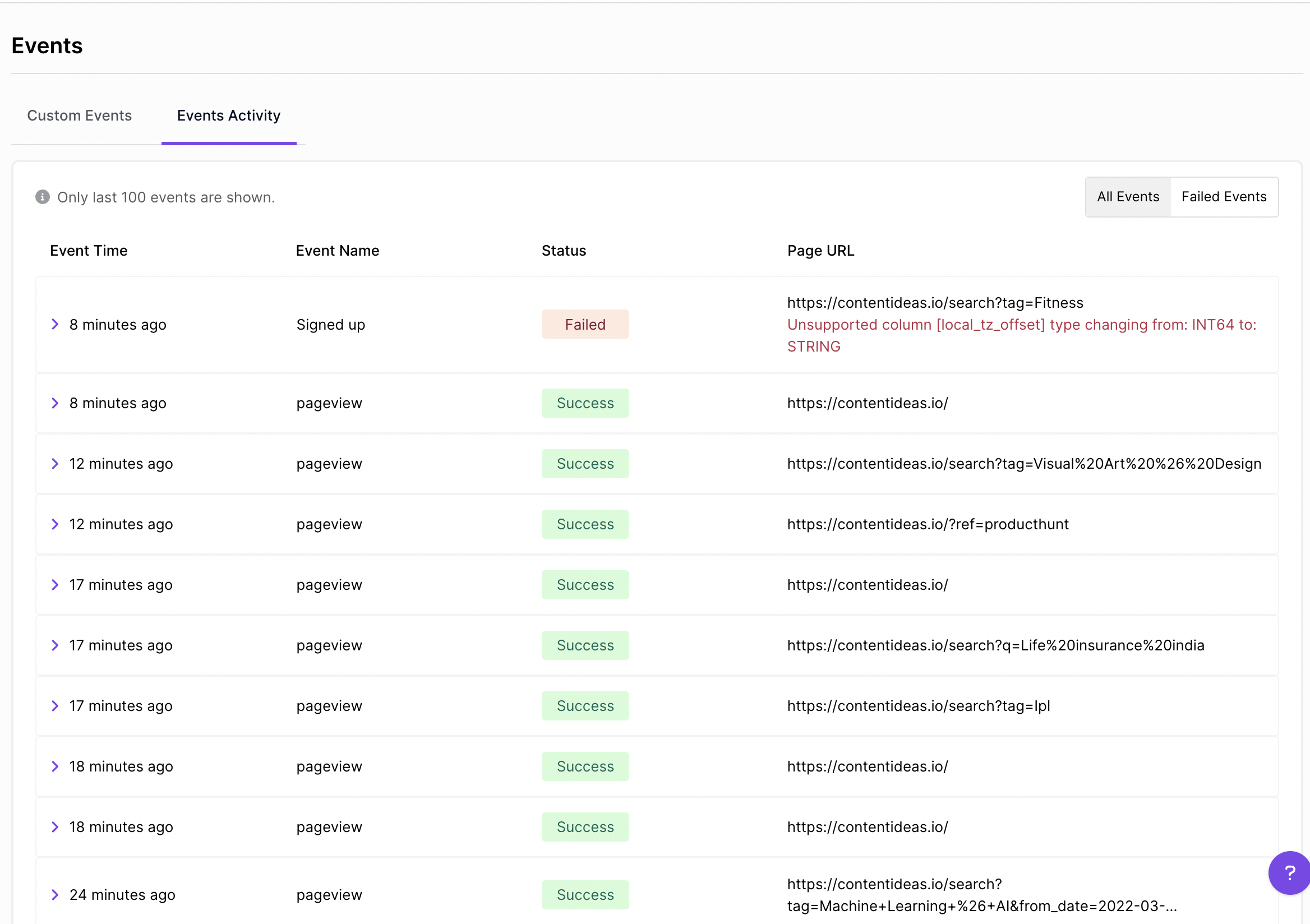Switch to the Custom Events tab
1310x924 pixels.
point(79,115)
